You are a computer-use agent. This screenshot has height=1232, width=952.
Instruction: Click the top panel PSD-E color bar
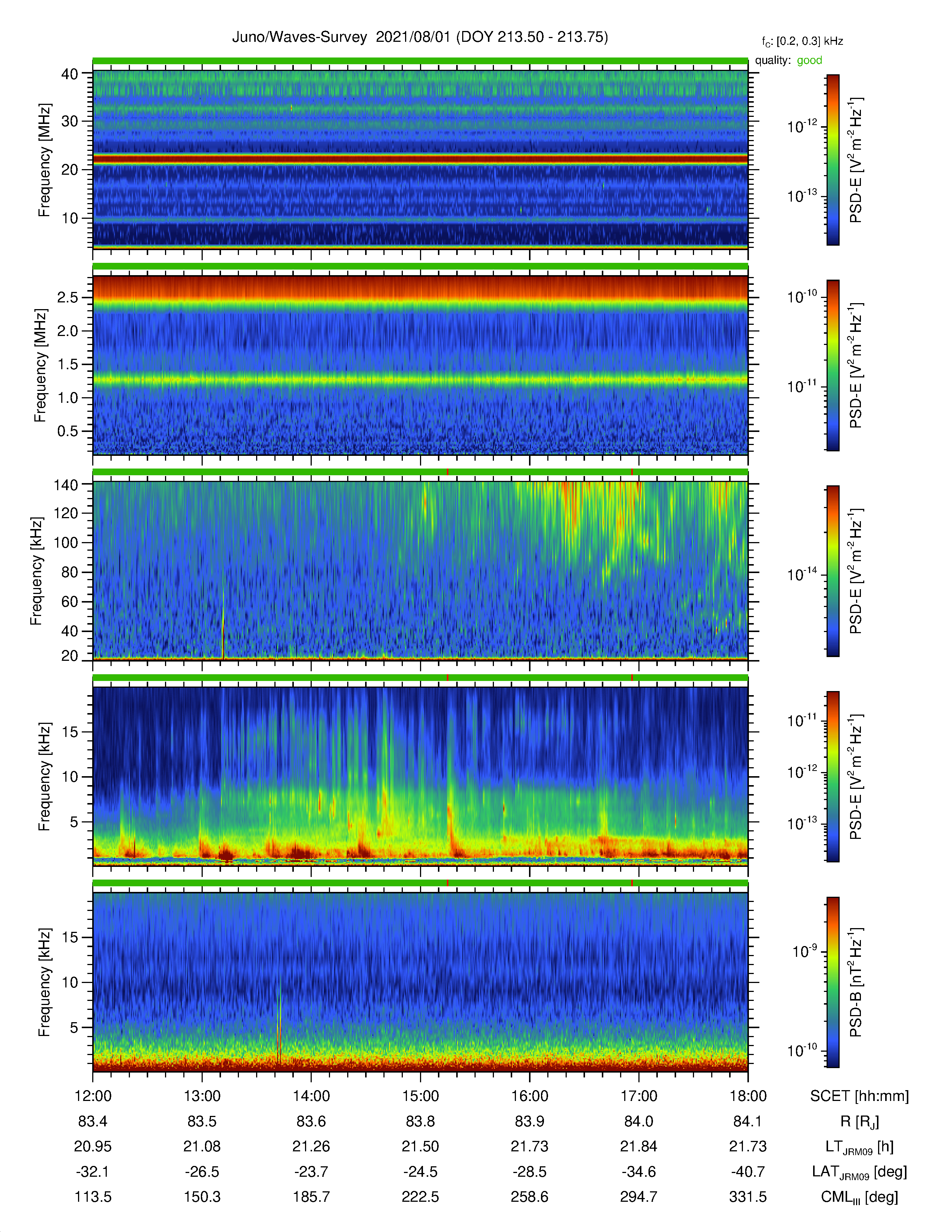833,160
